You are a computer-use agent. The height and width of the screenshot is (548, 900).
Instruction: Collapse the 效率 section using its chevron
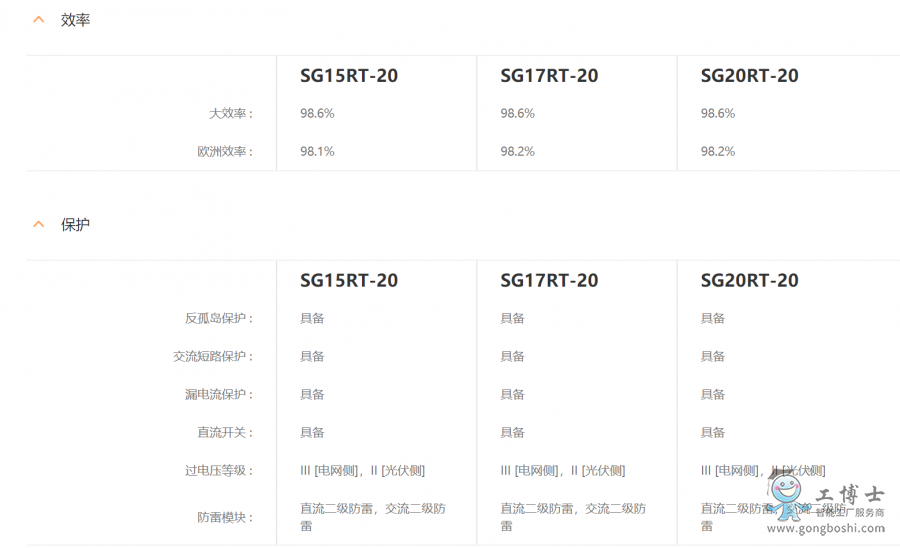(39, 20)
